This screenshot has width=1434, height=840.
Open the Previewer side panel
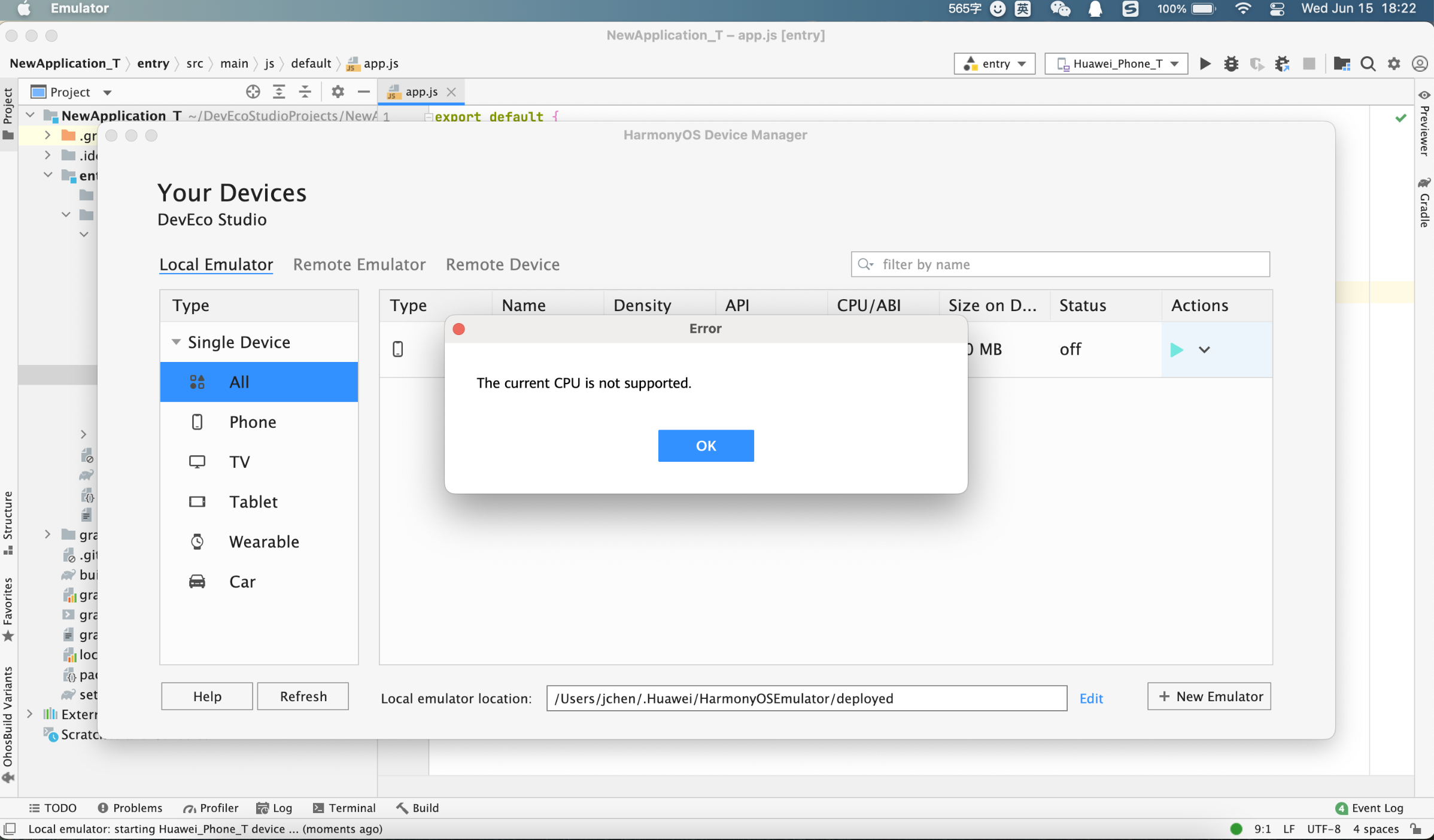point(1424,123)
